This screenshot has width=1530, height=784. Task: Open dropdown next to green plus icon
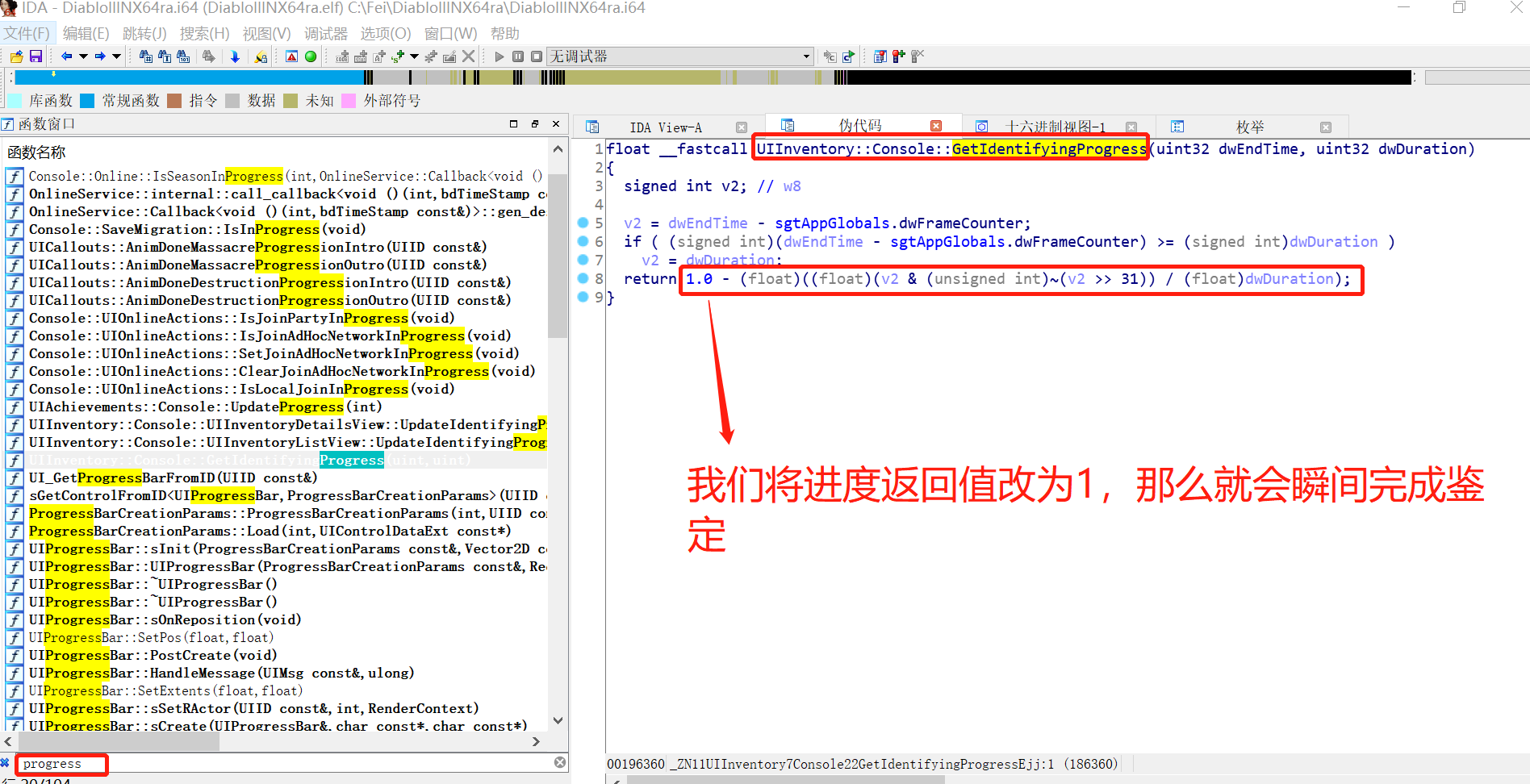pos(414,56)
